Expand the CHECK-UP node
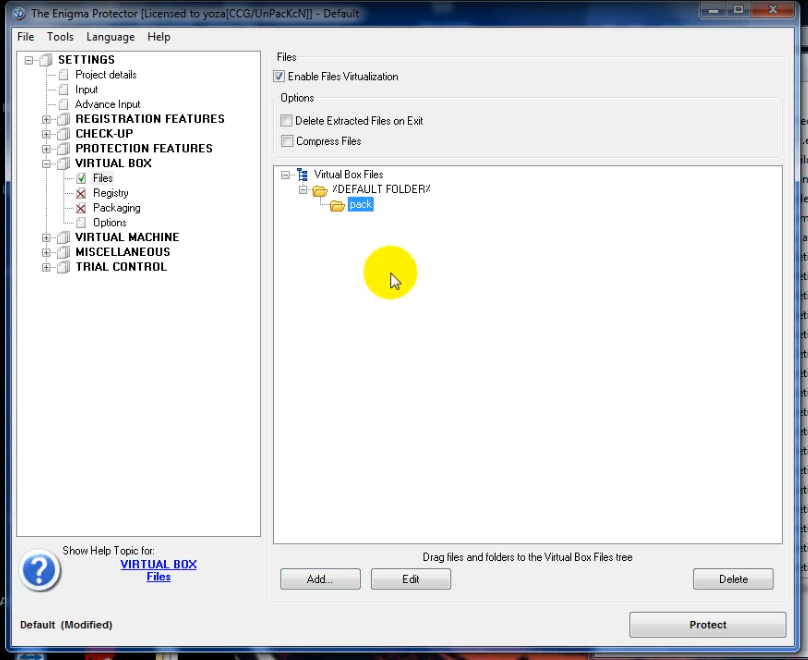 (46, 134)
